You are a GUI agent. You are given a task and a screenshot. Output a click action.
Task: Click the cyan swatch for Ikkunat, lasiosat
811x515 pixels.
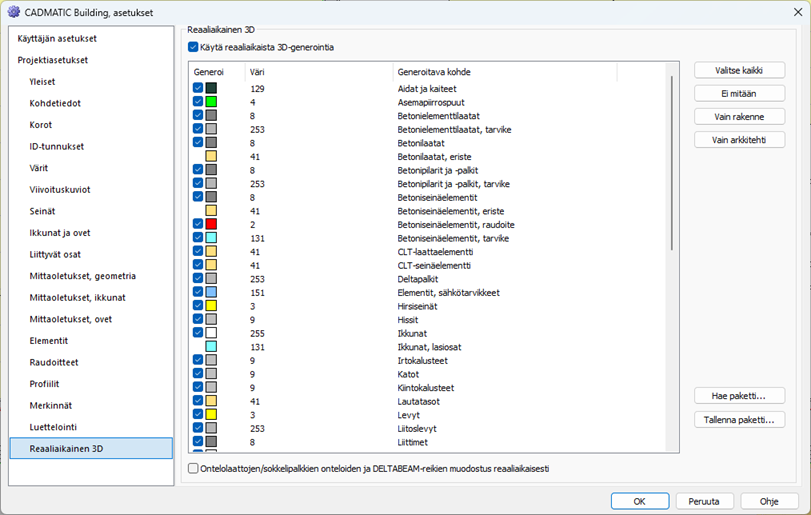click(211, 346)
